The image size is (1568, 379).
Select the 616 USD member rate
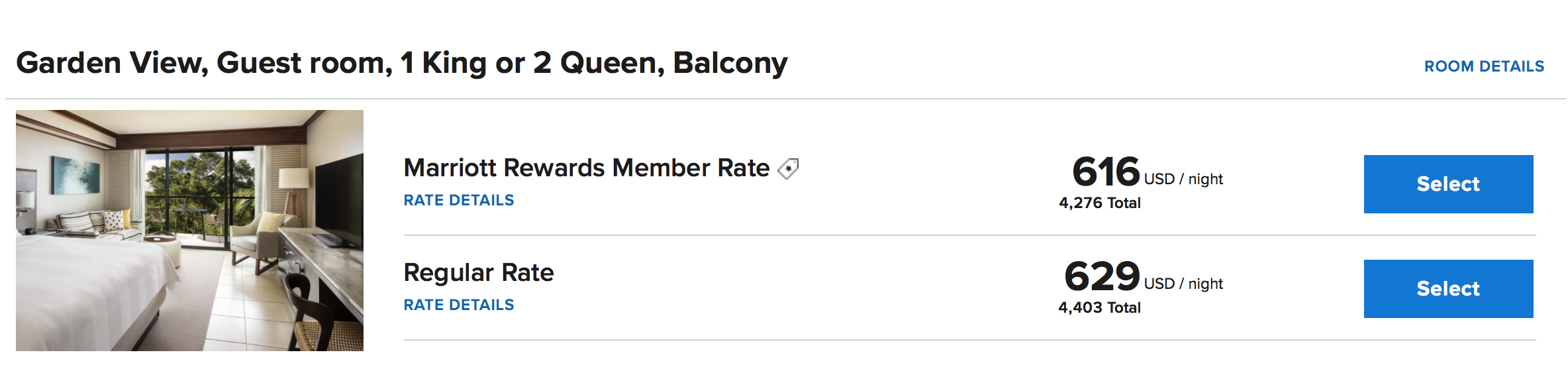coord(1448,184)
